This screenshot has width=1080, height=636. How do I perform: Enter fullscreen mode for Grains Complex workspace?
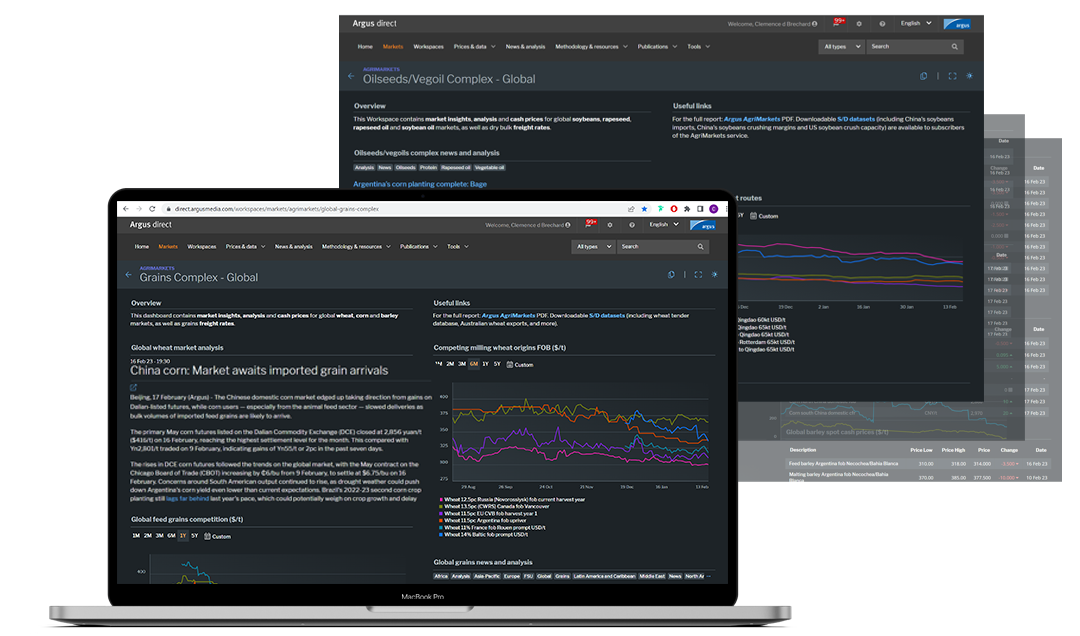click(698, 275)
